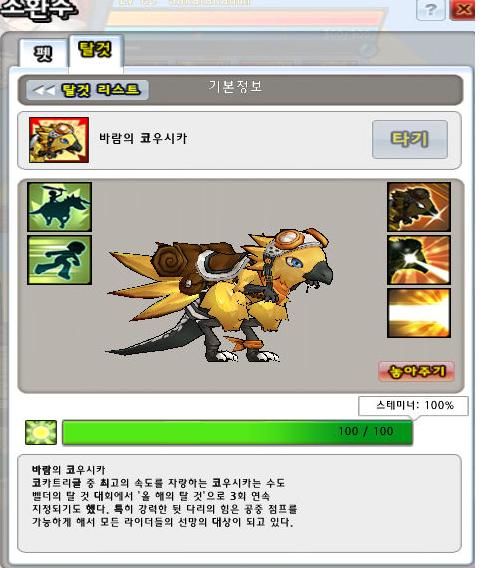Screen dimensions: 488x568
Task: Click the 놓아주기 release button
Action: pos(416,371)
